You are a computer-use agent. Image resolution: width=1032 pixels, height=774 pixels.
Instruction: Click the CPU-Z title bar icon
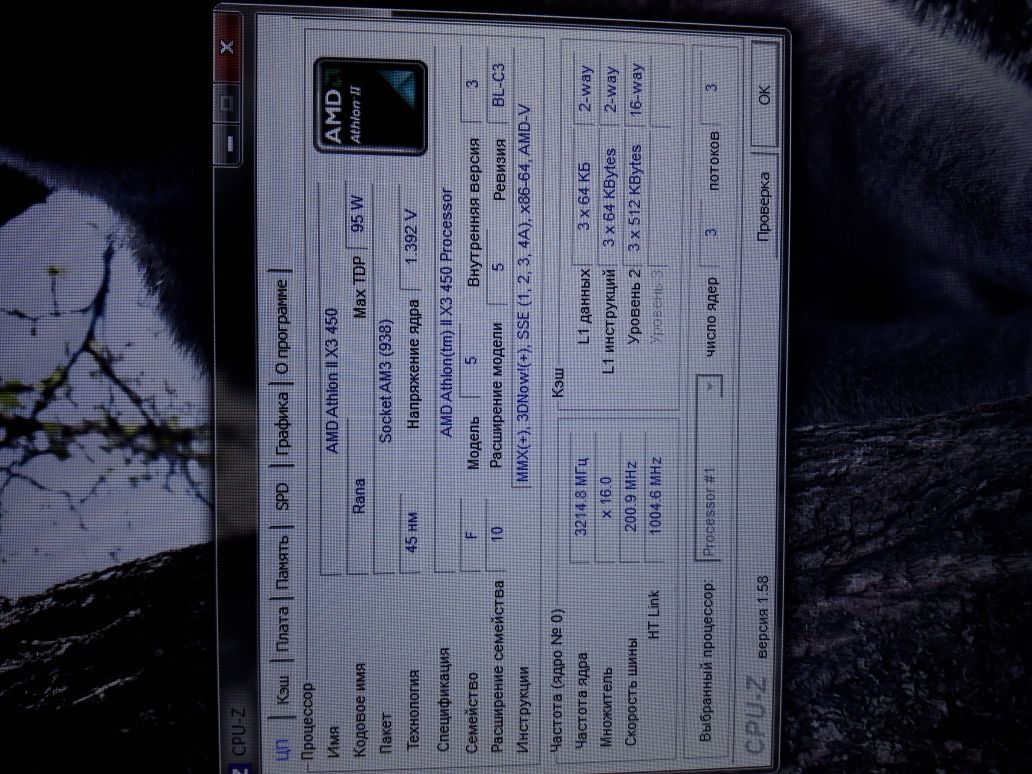point(238,768)
